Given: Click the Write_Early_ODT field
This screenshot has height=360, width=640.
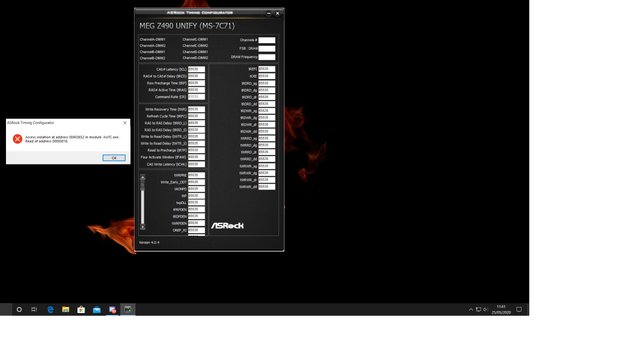Looking at the screenshot, I should (196, 182).
